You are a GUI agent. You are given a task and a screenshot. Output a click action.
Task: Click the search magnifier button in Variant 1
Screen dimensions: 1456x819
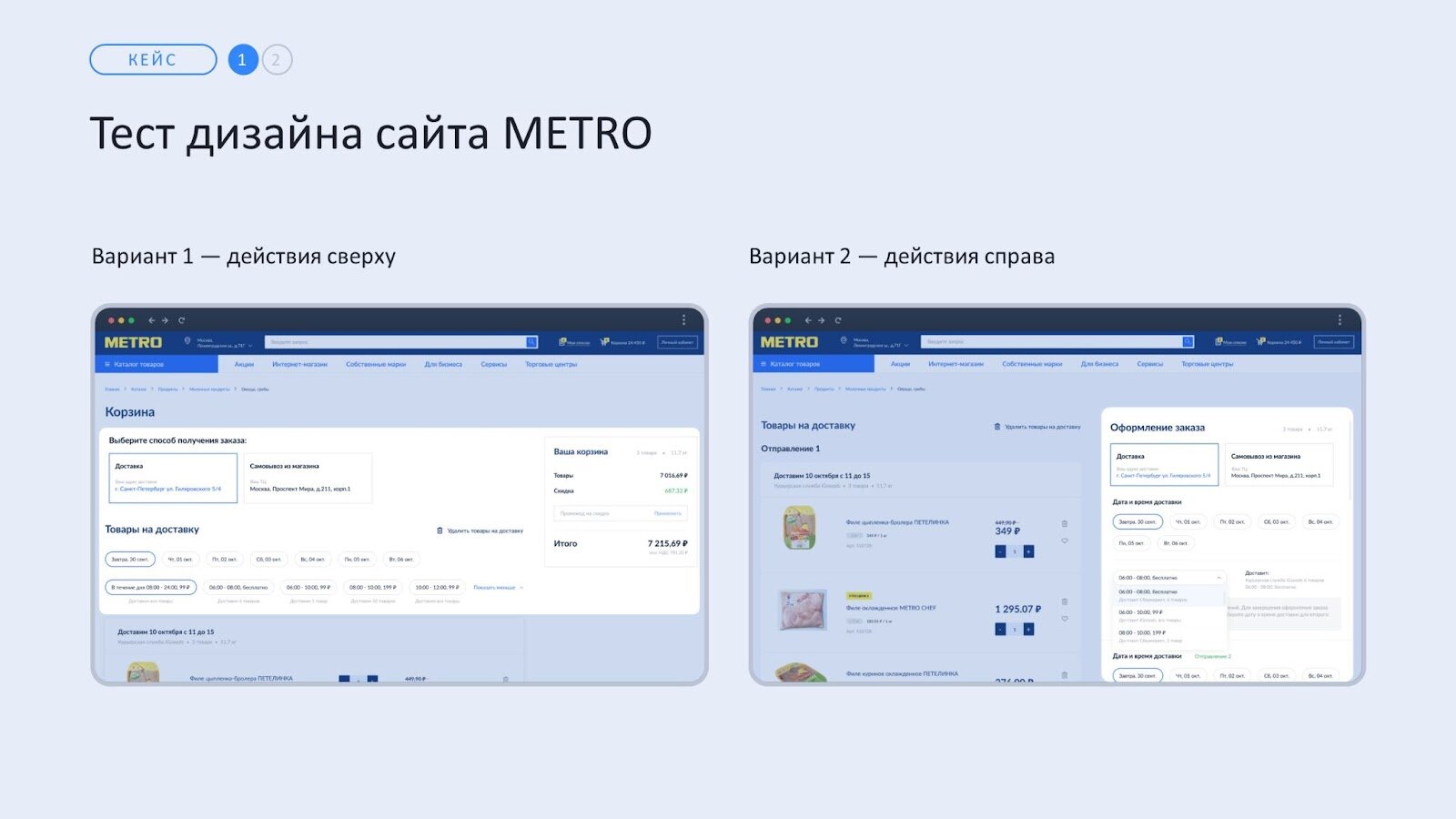coord(531,342)
